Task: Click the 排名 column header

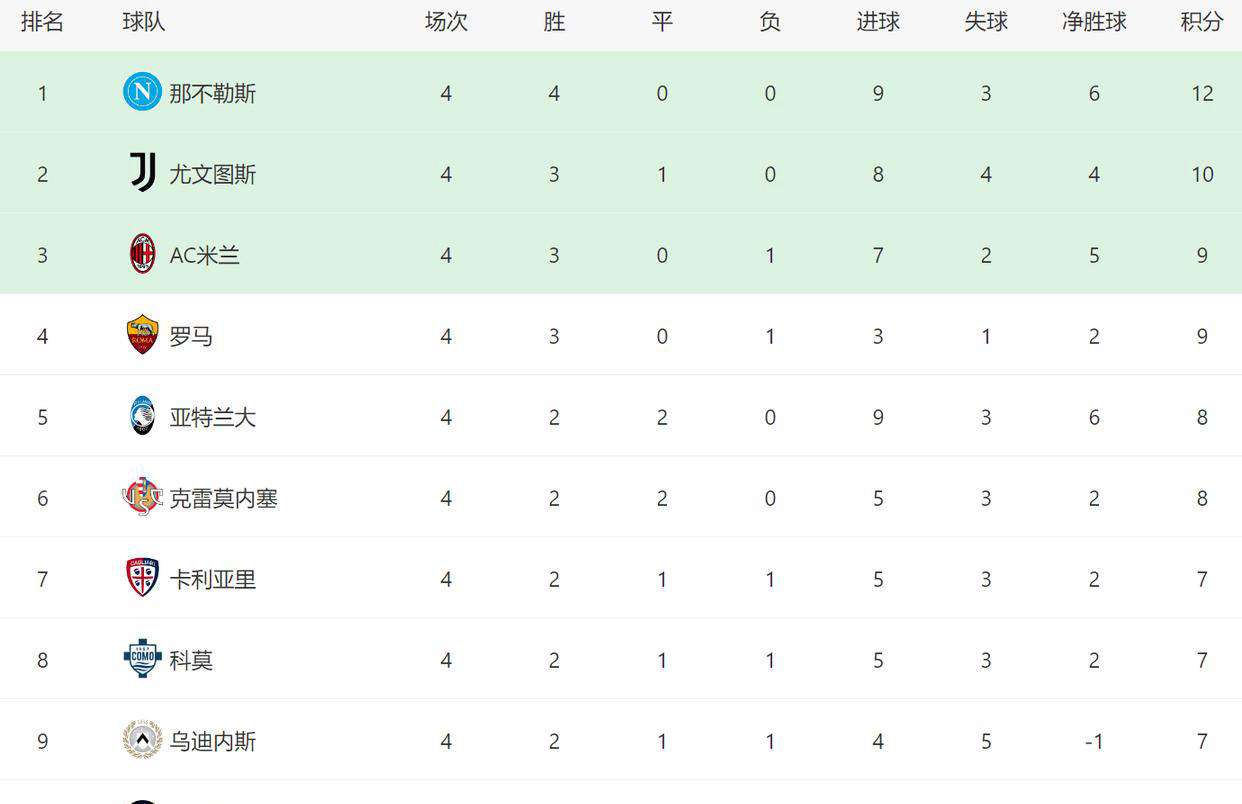Action: click(43, 21)
